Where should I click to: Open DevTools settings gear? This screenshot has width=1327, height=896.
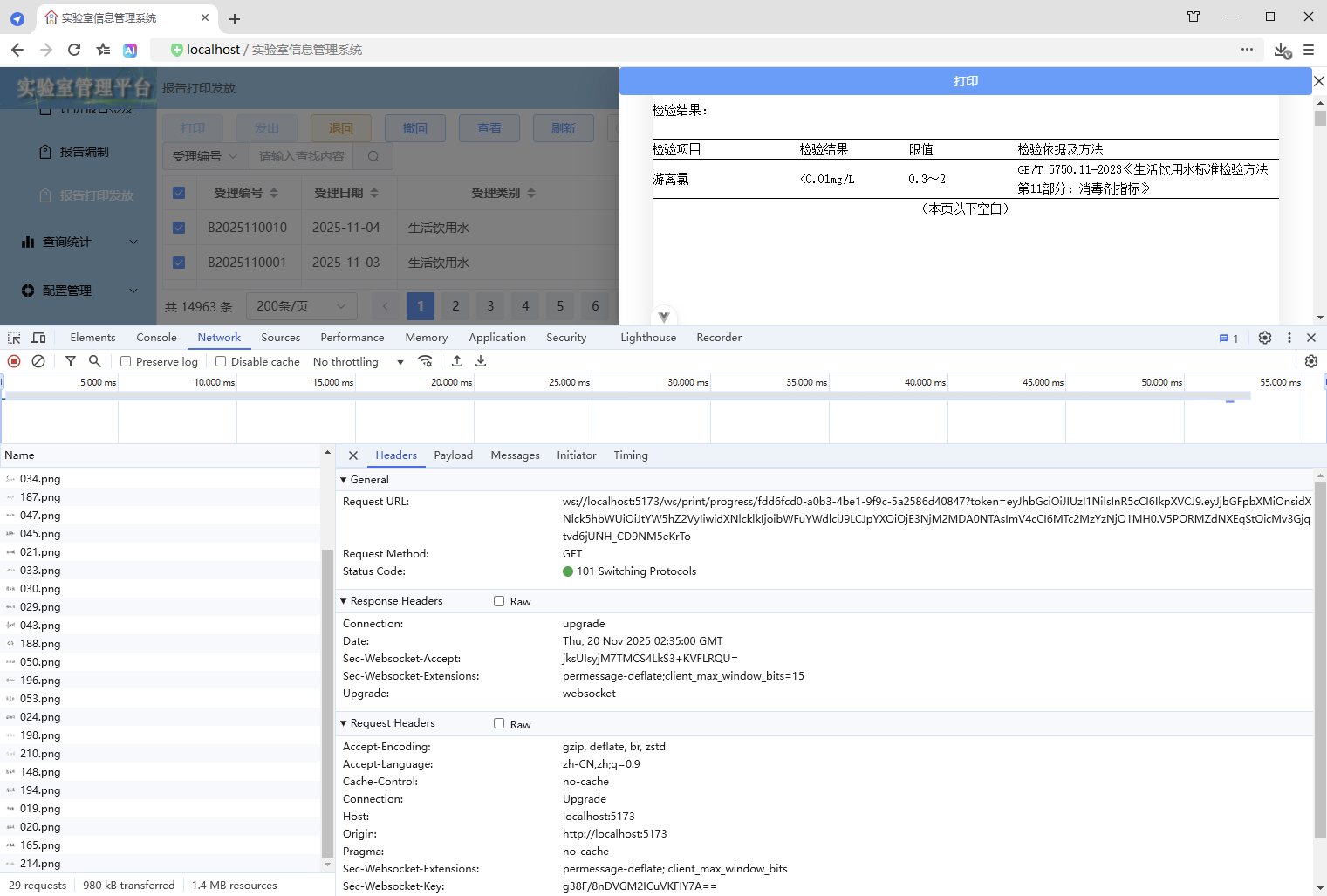[x=1265, y=338]
